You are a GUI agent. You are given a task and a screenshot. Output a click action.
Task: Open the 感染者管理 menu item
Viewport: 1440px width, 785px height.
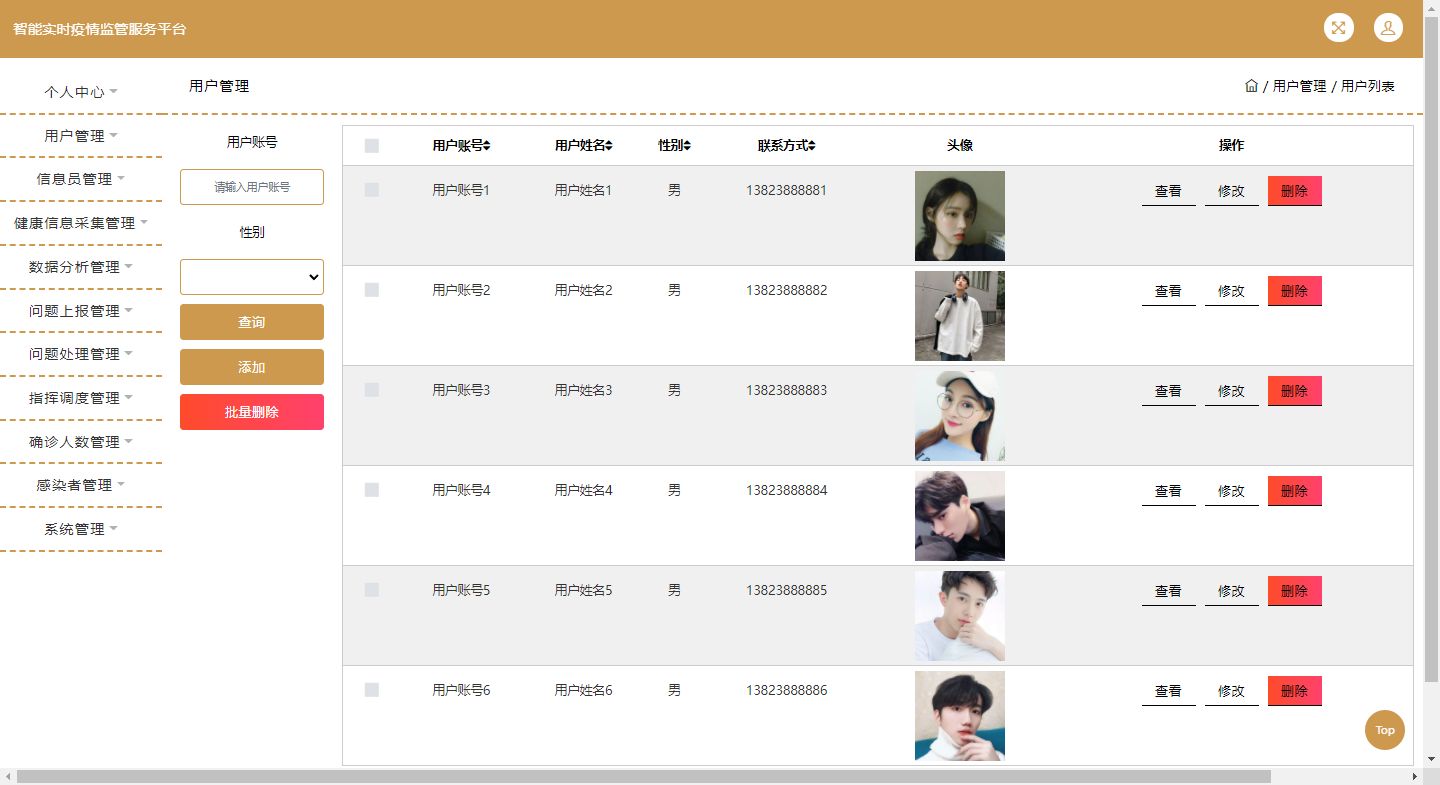tap(81, 485)
